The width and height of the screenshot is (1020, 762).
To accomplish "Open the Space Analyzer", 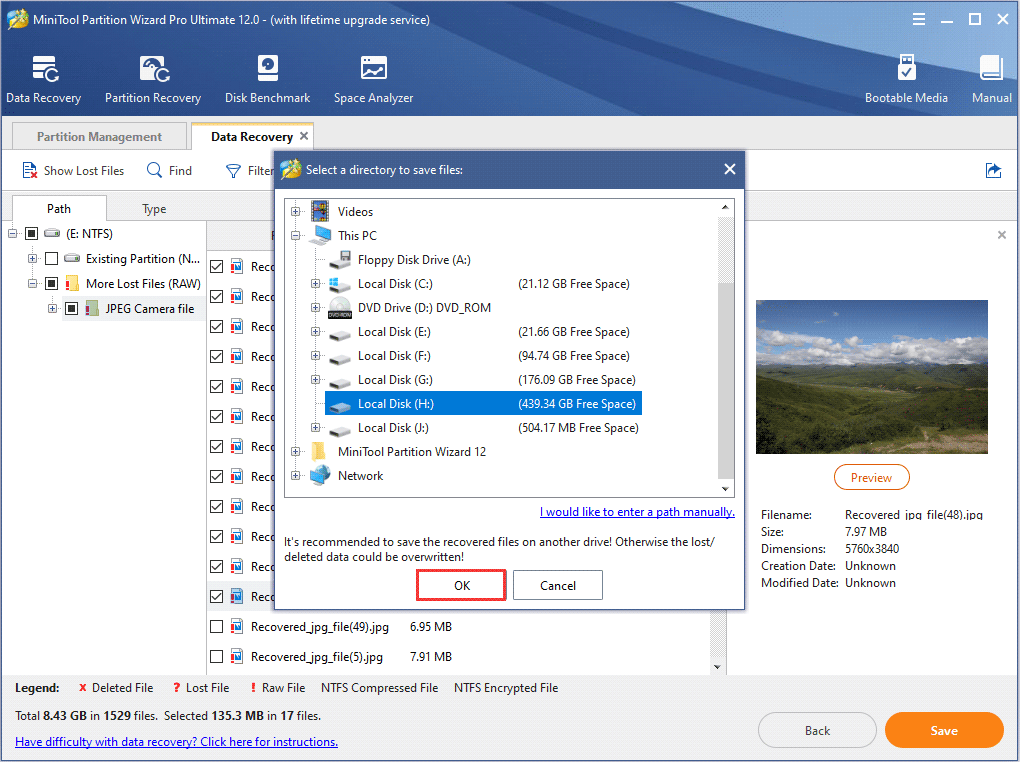I will pyautogui.click(x=373, y=78).
